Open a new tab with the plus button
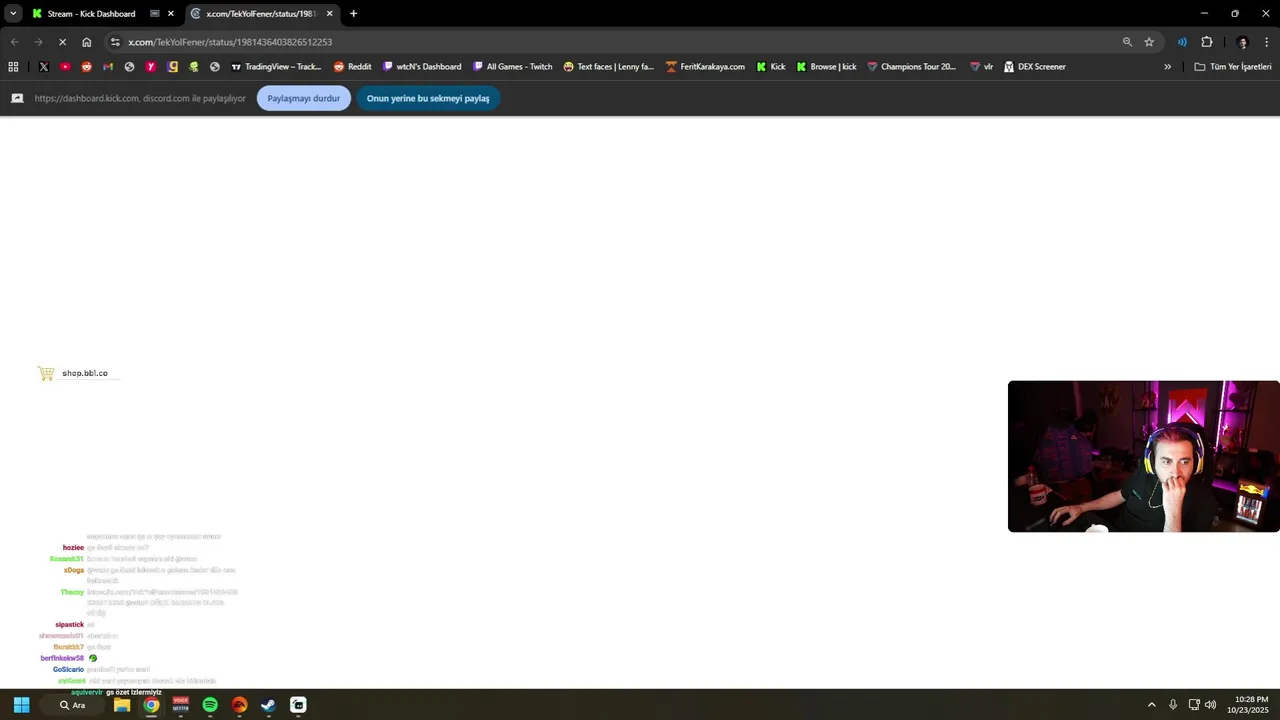 click(353, 14)
